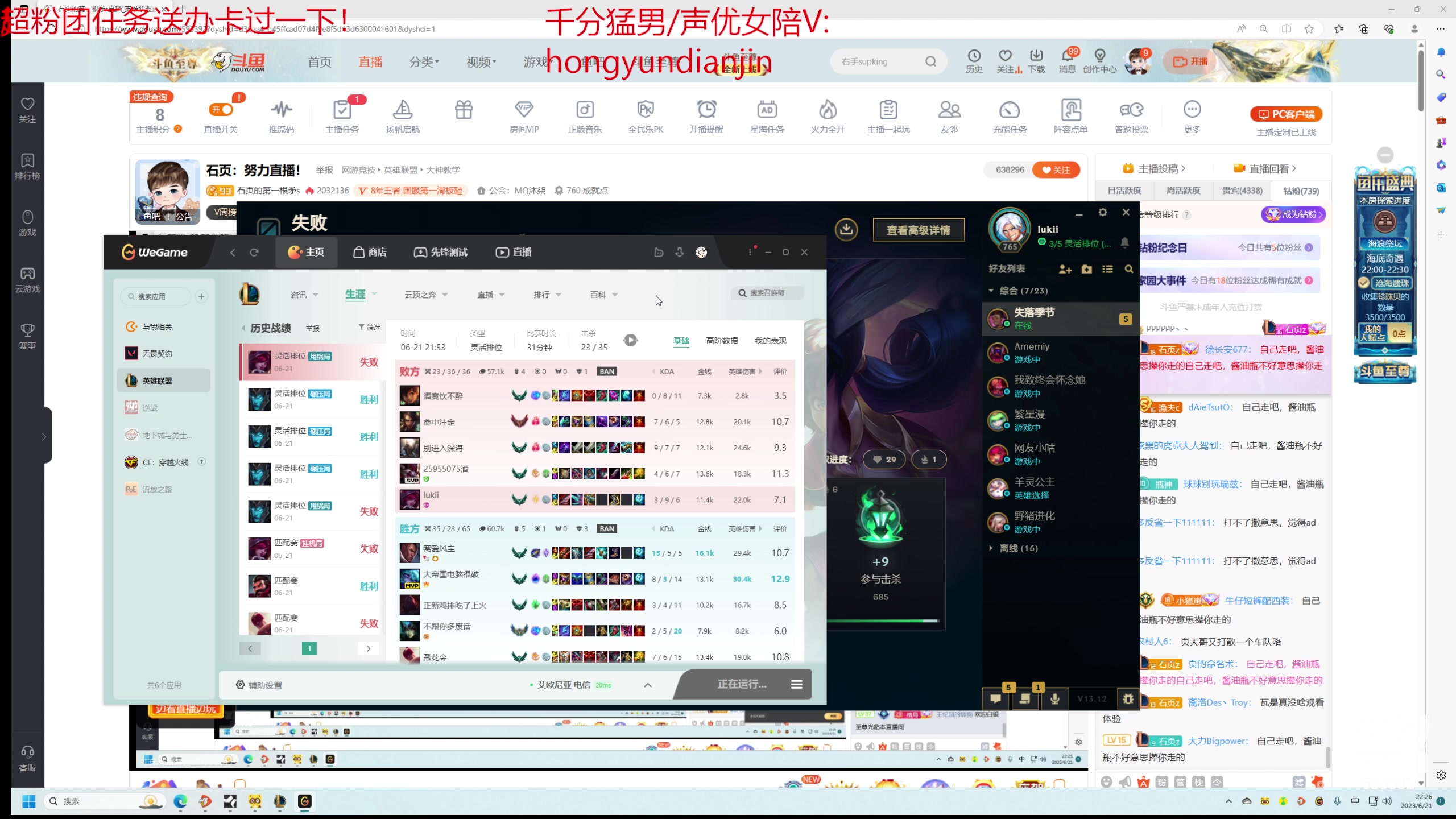
Task: Switch to 贵宾(4338) tab
Action: tap(1242, 191)
